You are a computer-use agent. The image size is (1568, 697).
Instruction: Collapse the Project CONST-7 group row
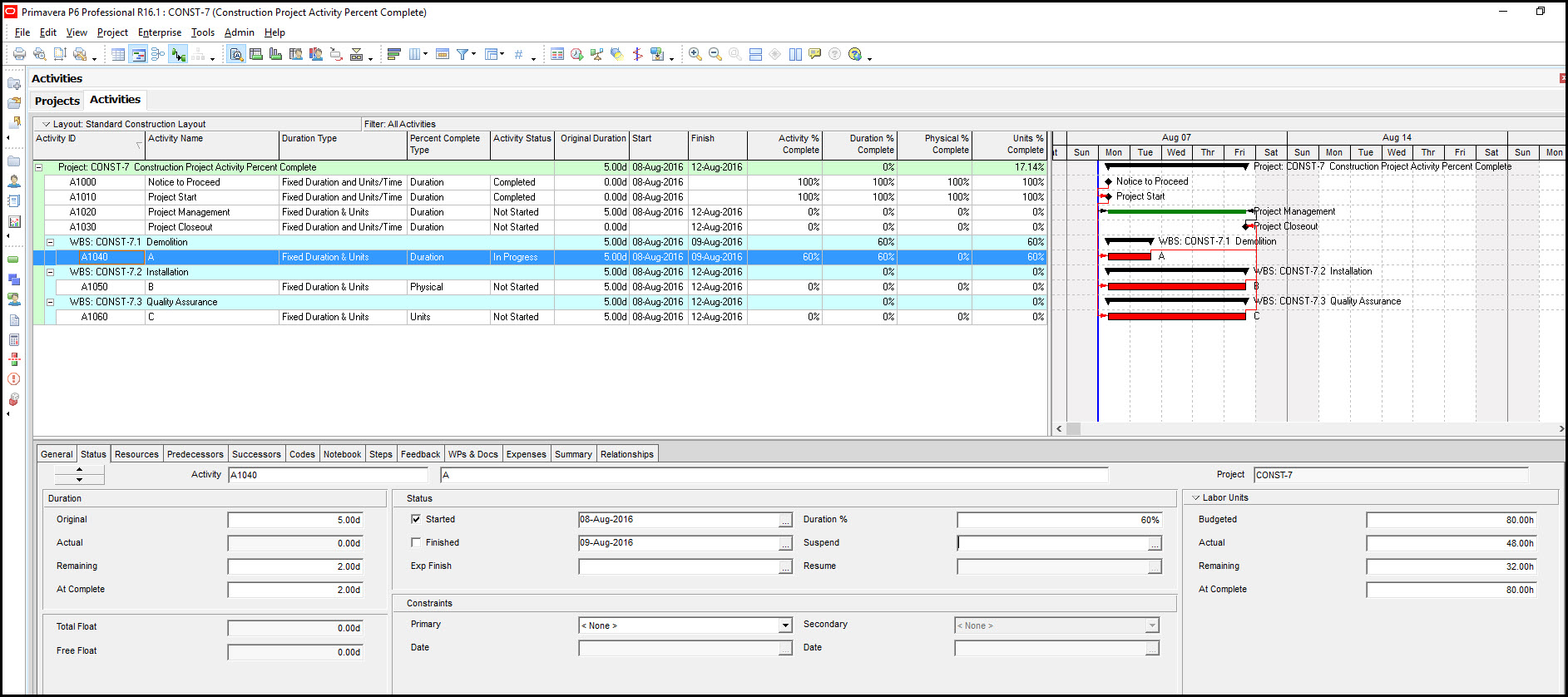(38, 167)
